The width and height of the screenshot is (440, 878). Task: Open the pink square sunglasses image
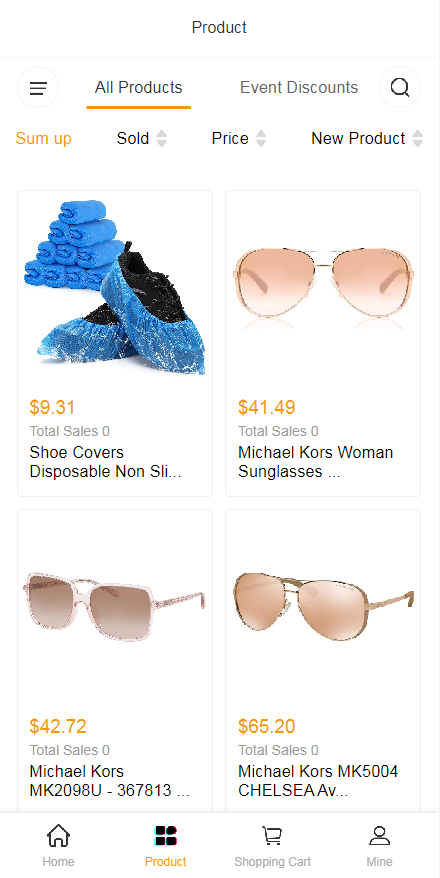[115, 606]
